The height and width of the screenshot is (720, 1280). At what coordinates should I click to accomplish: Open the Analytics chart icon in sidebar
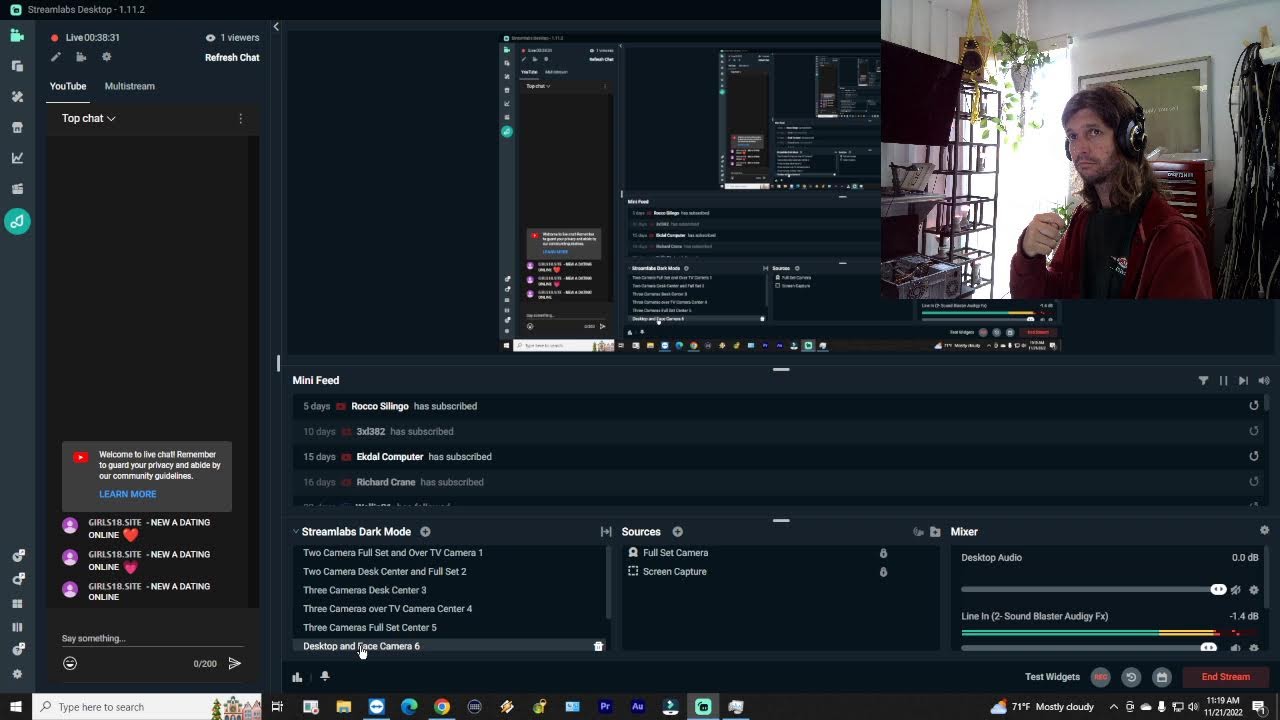pos(17,158)
